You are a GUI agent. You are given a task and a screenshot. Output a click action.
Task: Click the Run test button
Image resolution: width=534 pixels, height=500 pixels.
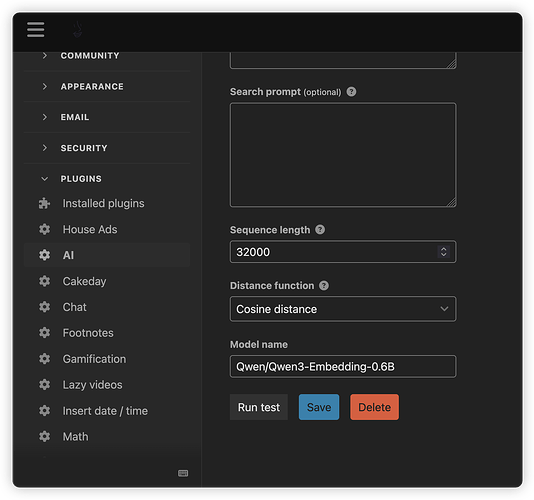(x=259, y=407)
